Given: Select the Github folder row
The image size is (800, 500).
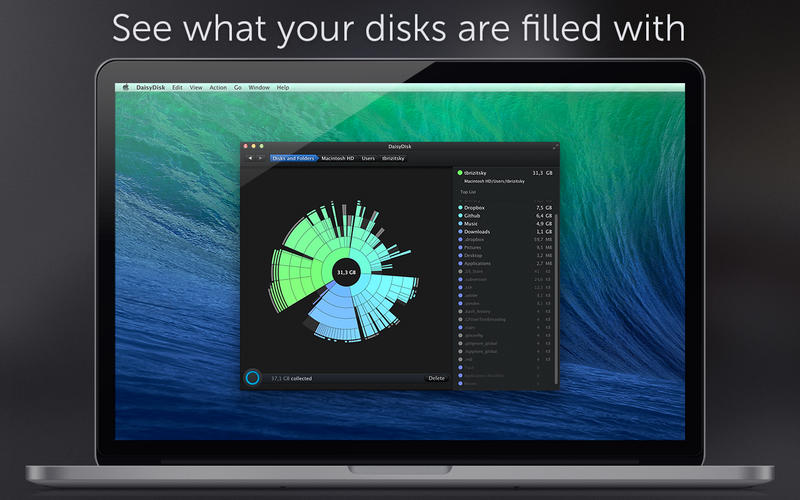Looking at the screenshot, I should coord(505,216).
